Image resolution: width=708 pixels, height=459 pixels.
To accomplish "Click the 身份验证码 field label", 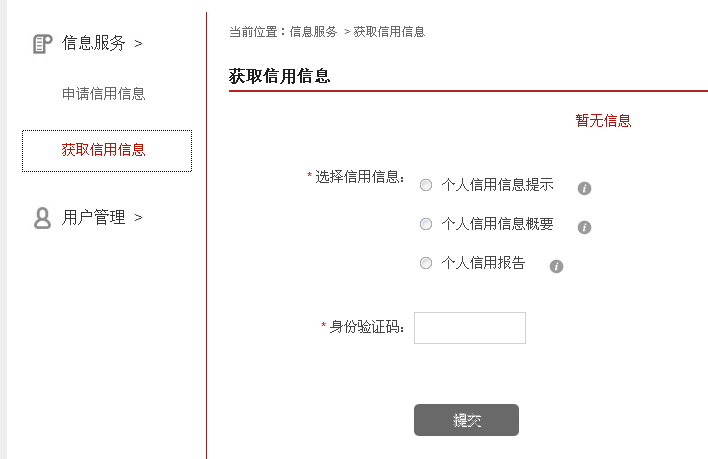I will [365, 327].
